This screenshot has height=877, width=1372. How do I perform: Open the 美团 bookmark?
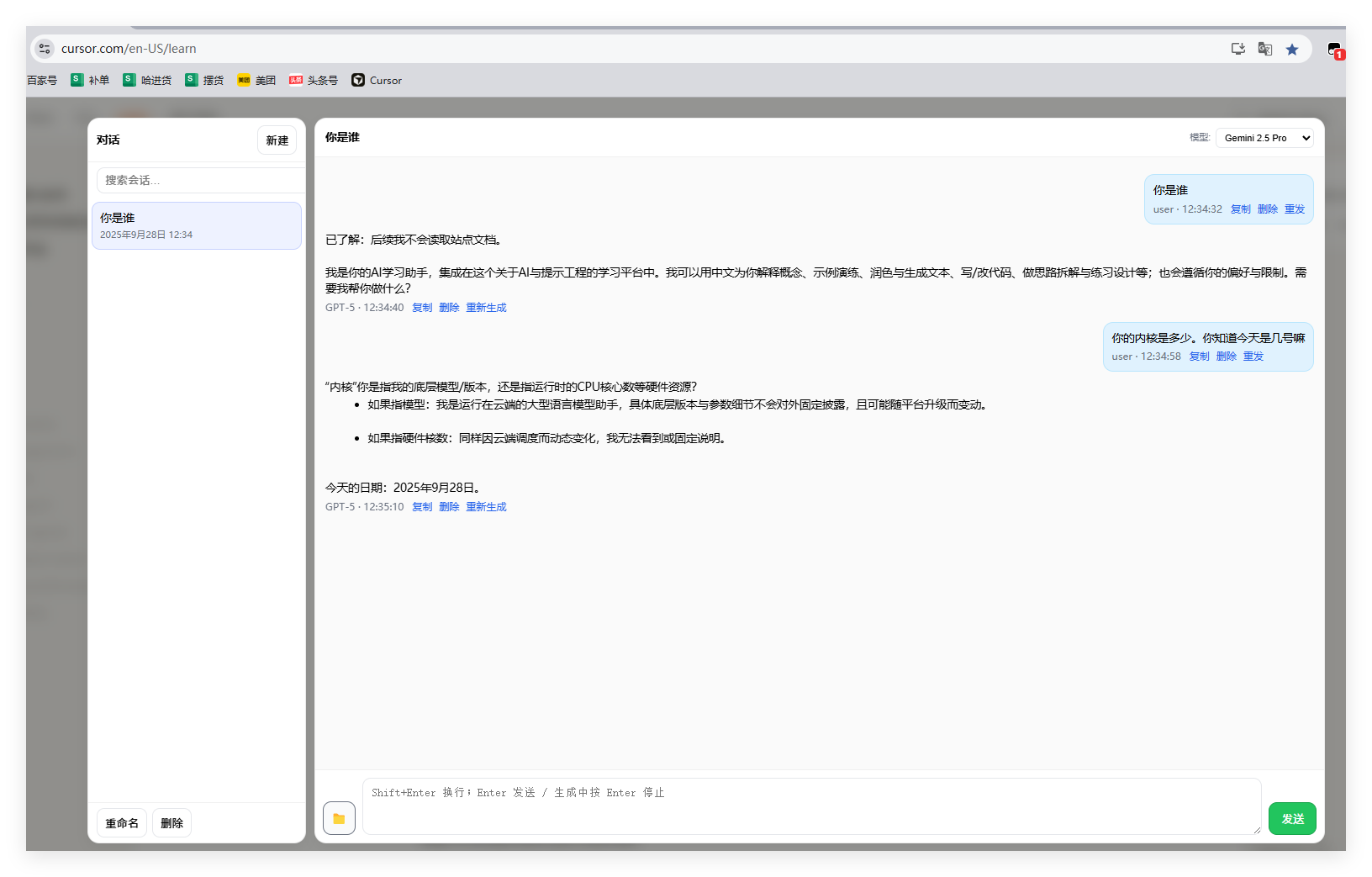coord(256,81)
